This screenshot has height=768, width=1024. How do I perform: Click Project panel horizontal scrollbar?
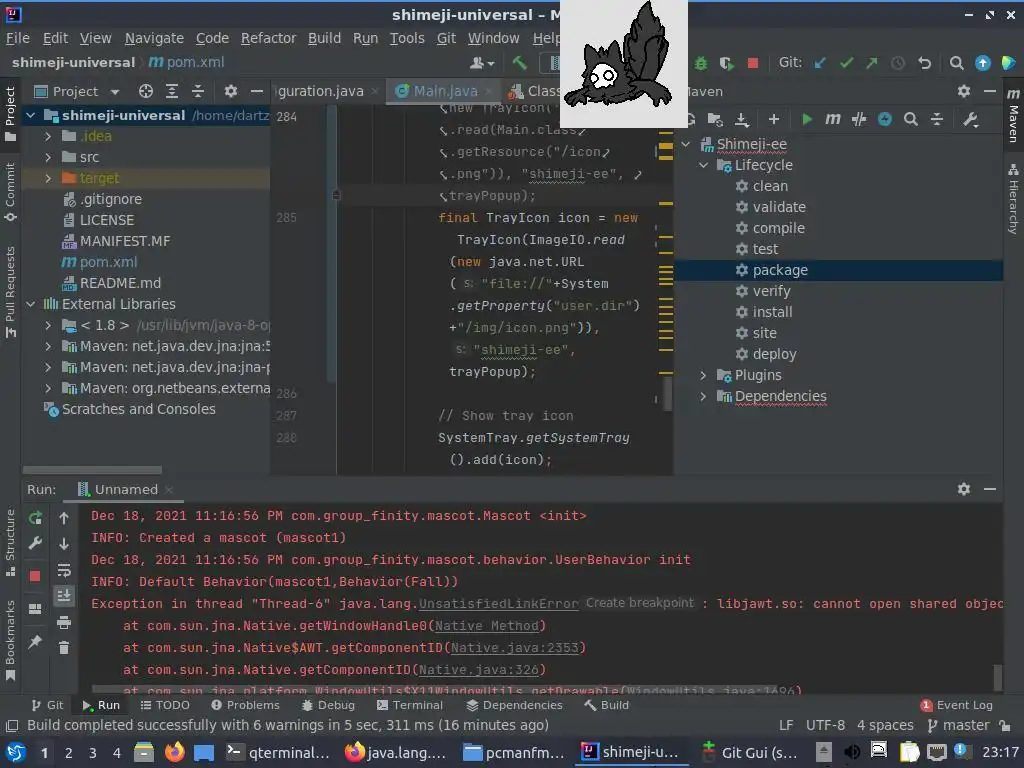[x=92, y=470]
